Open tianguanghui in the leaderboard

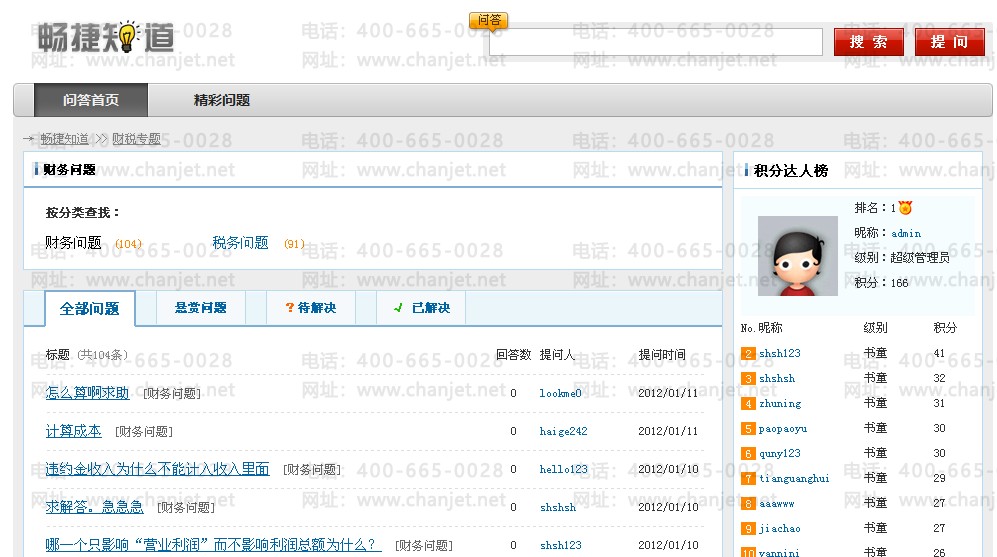click(794, 479)
